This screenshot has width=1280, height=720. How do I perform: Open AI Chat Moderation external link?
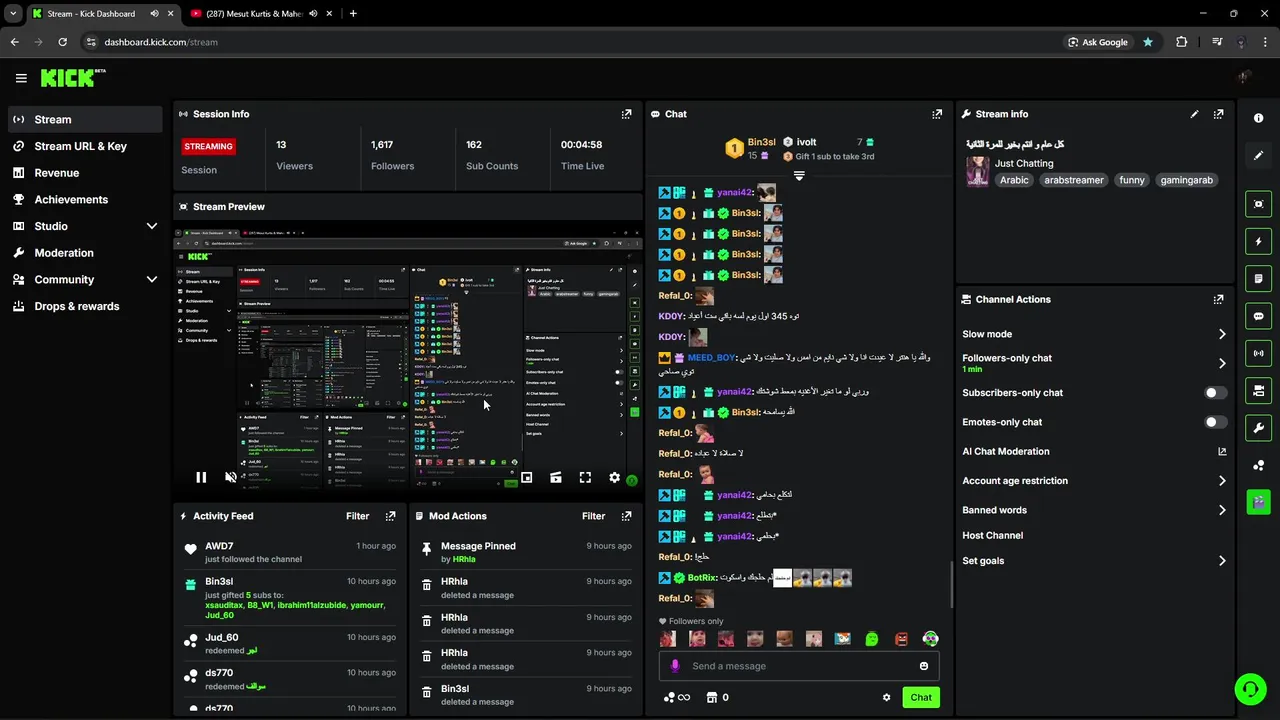coord(1221,452)
